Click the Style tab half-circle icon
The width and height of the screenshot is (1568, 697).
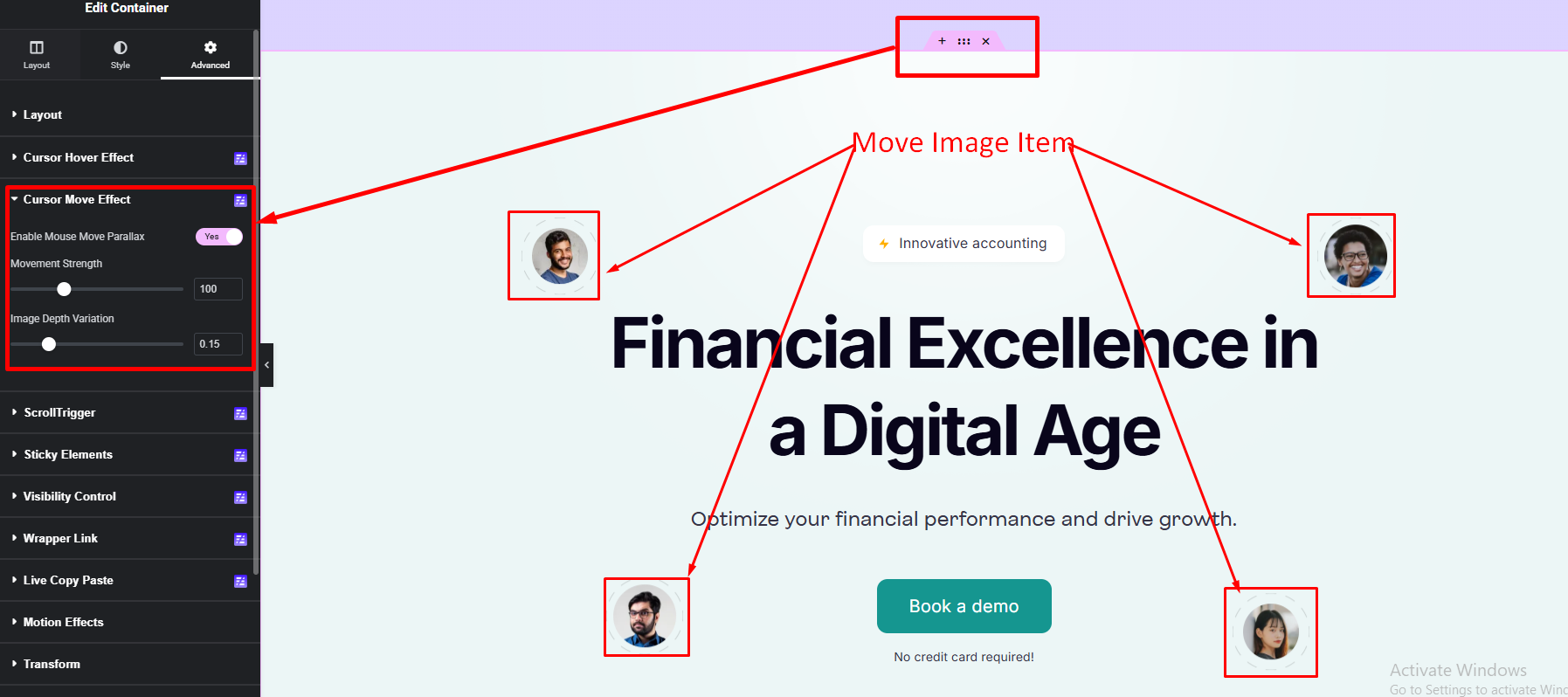pyautogui.click(x=121, y=47)
